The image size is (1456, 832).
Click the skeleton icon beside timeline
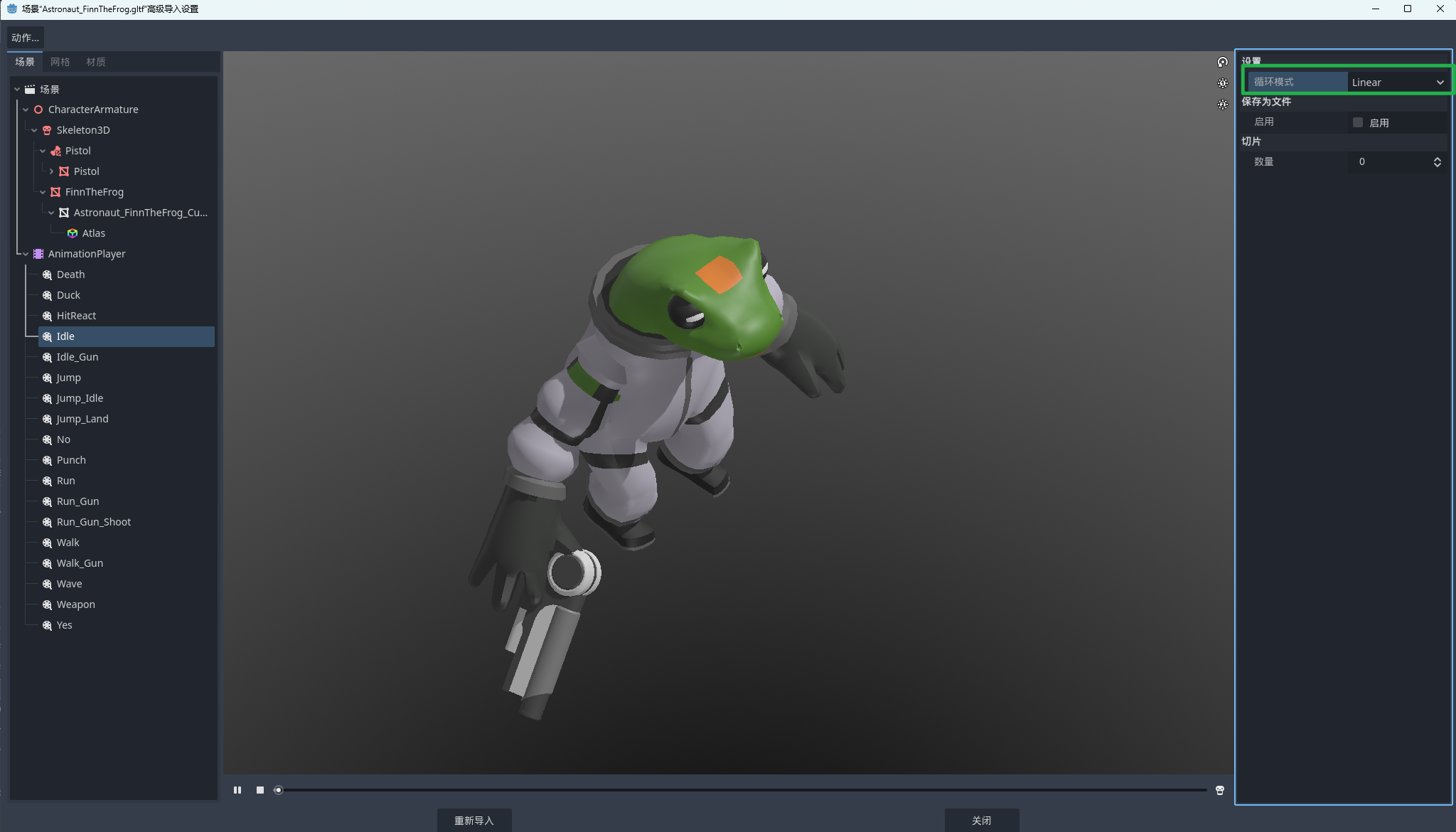[1220, 790]
